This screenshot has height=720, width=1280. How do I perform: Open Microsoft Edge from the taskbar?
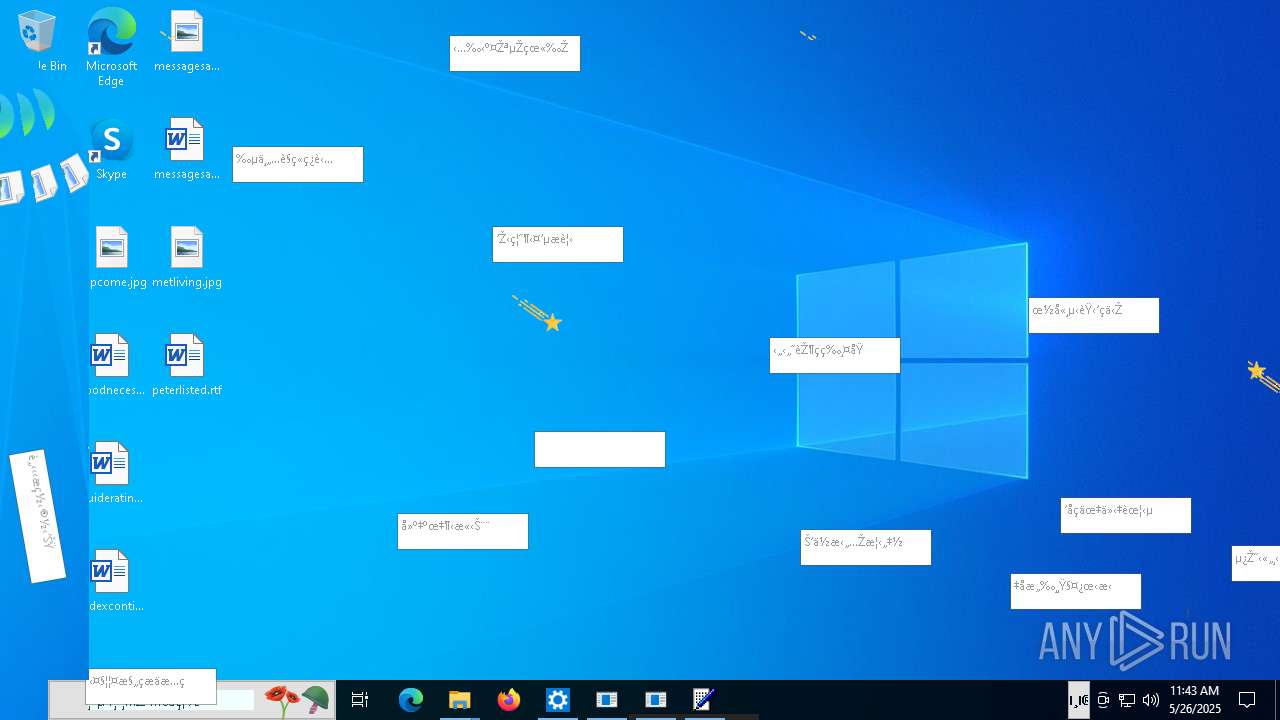[411, 700]
